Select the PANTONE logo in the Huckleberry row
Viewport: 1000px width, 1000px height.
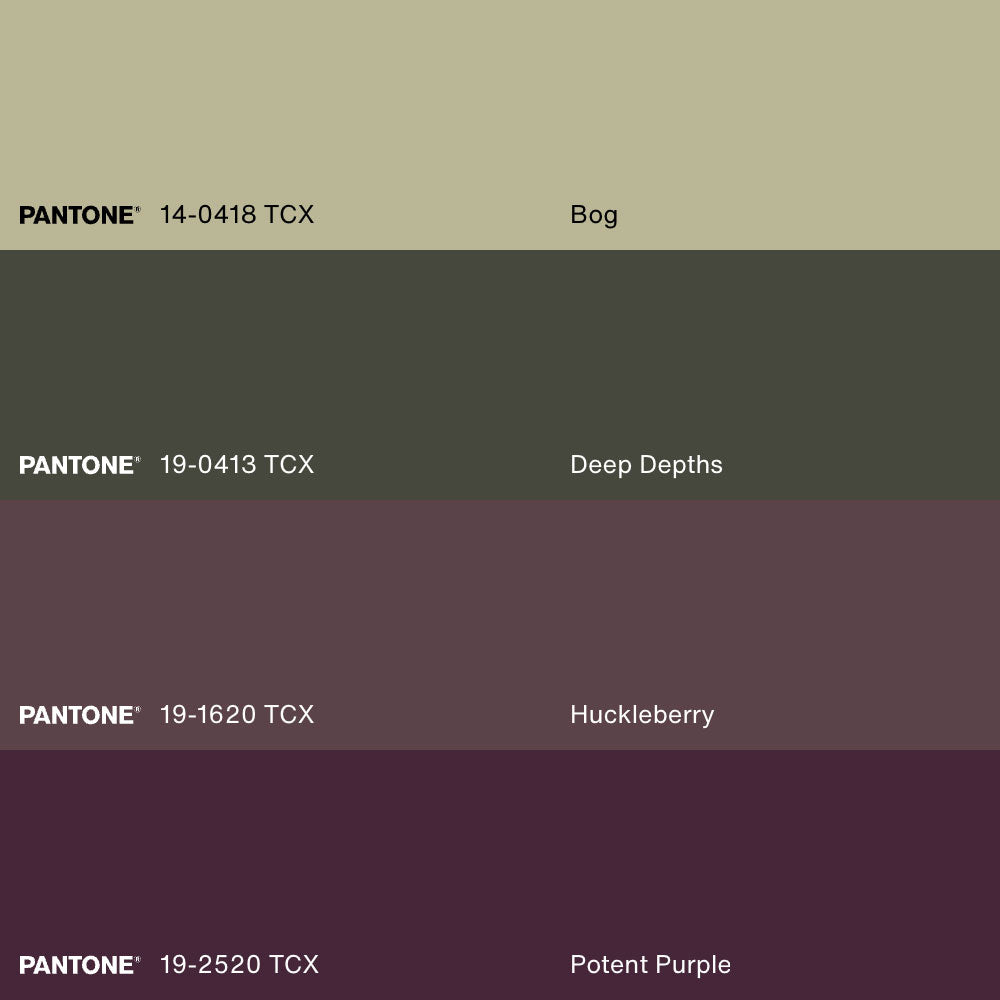tap(79, 715)
